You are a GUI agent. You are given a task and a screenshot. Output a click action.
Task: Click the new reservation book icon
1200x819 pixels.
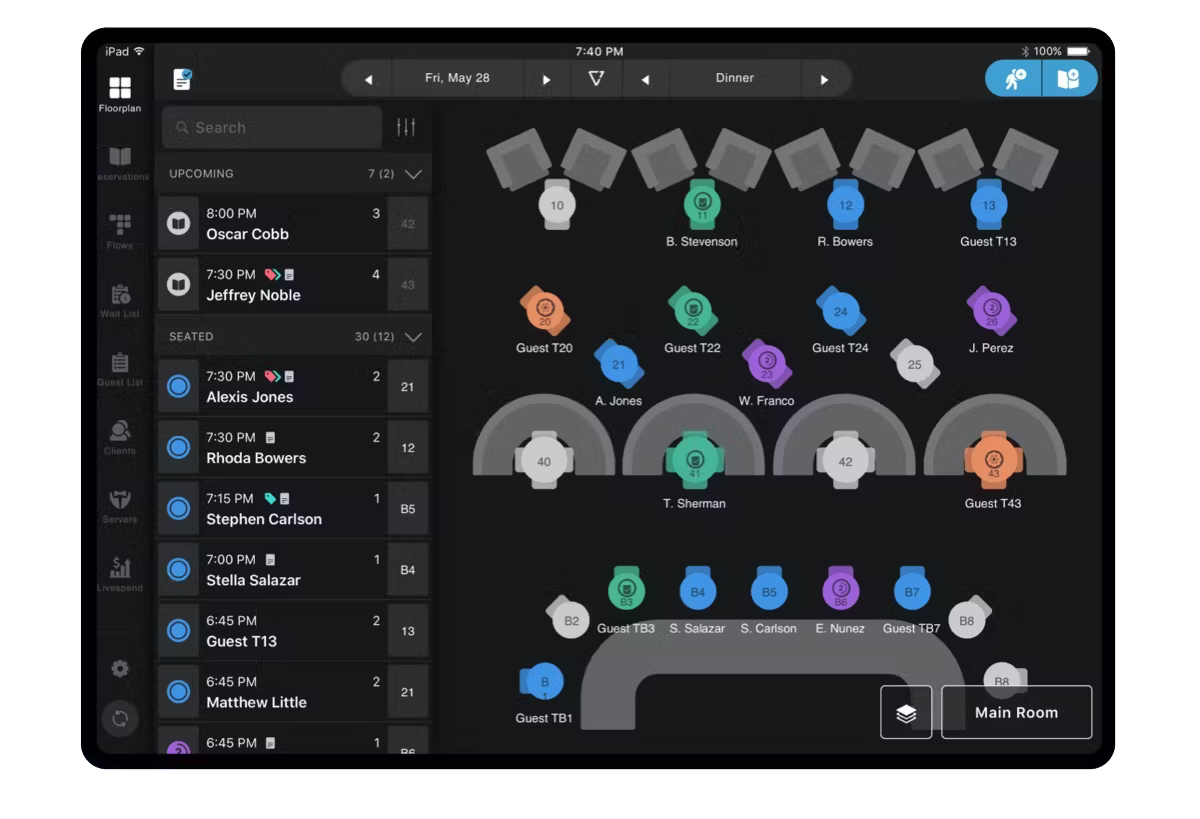pyautogui.click(x=1068, y=79)
